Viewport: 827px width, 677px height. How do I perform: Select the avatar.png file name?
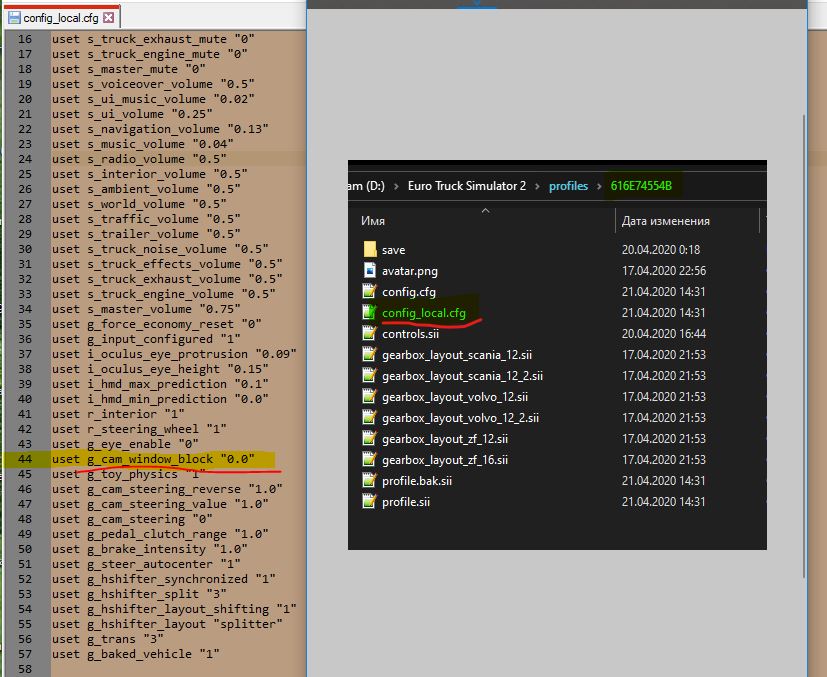pyautogui.click(x=410, y=271)
